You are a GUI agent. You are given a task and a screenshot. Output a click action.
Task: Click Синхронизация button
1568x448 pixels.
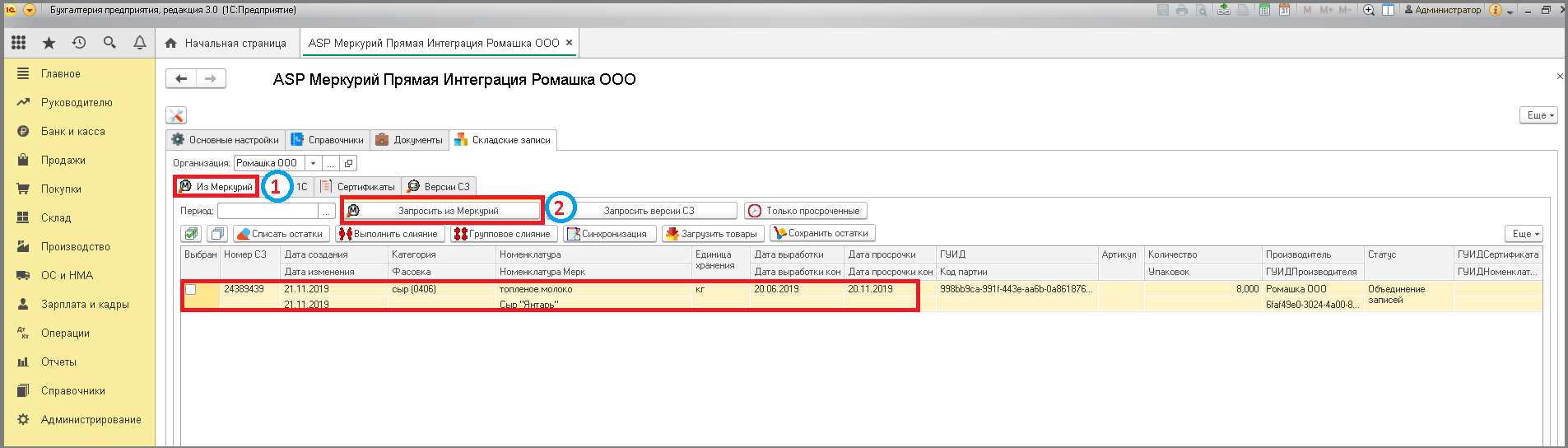tap(610, 234)
